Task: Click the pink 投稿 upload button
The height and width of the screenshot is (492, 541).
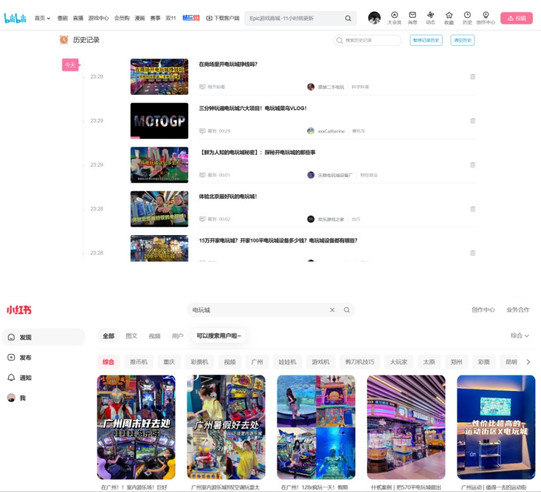Action: coord(517,18)
